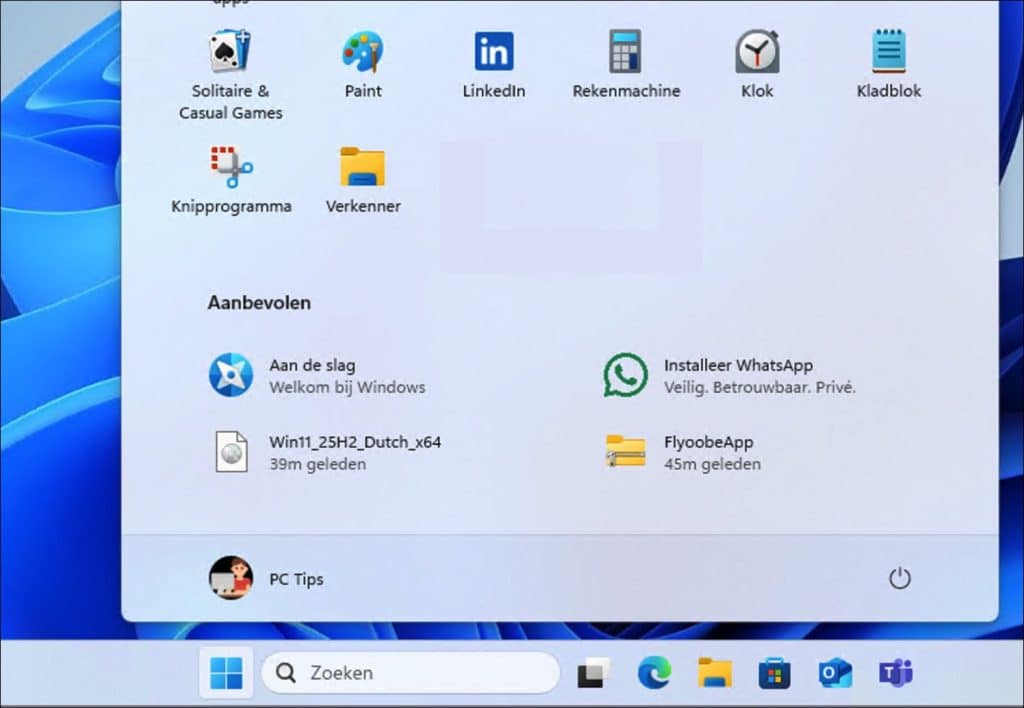Open Verkenner file explorer in Start menu

coord(363,168)
